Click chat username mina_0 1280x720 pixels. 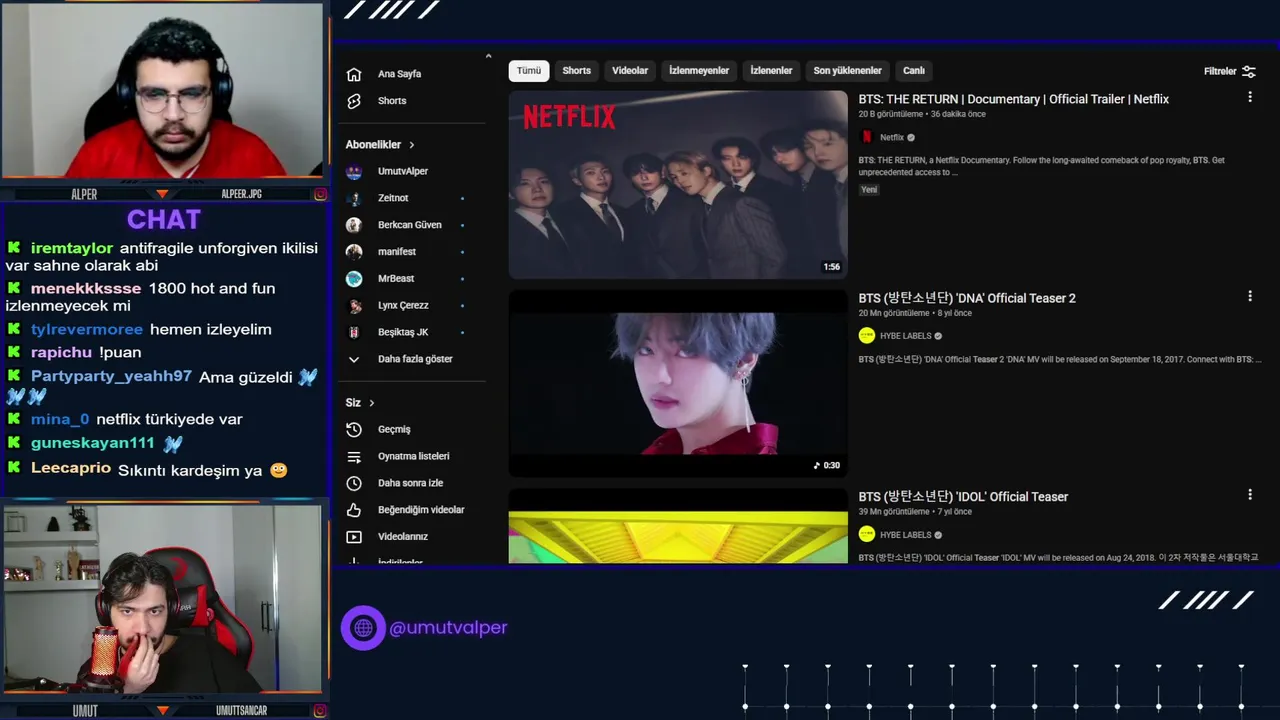[x=60, y=420]
